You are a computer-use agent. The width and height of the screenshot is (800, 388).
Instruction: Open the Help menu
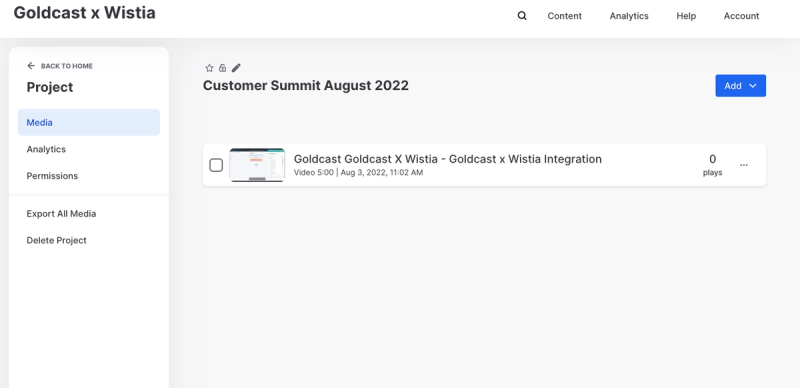[x=686, y=16]
